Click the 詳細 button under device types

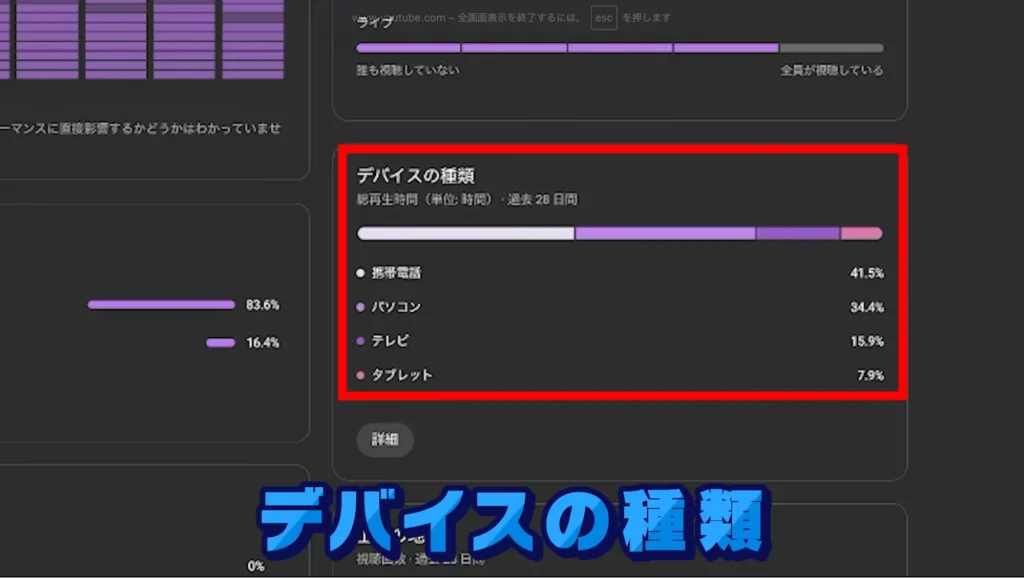coord(385,440)
